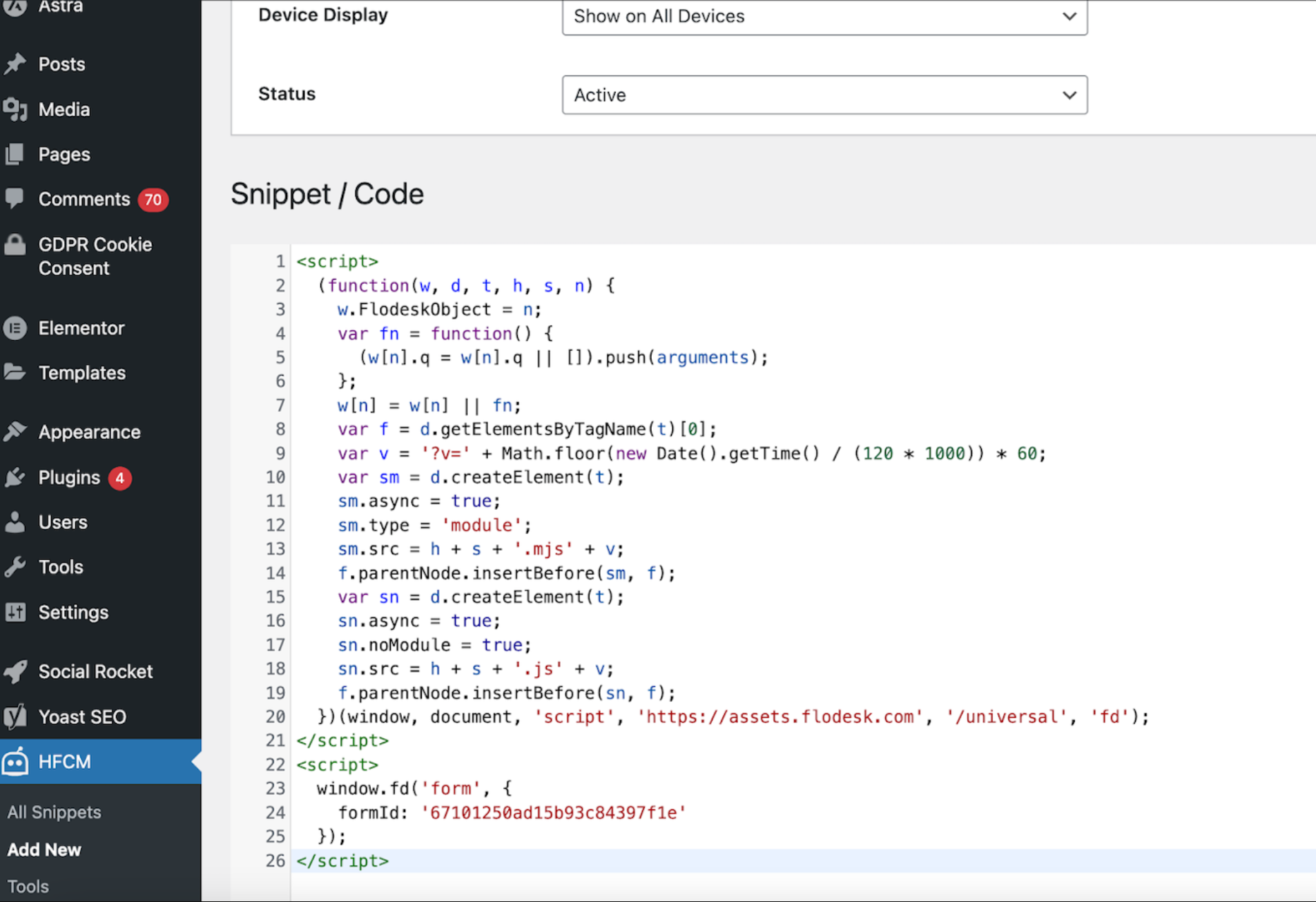Click line number 20 in gutter
This screenshot has height=902, width=1316.
275,716
